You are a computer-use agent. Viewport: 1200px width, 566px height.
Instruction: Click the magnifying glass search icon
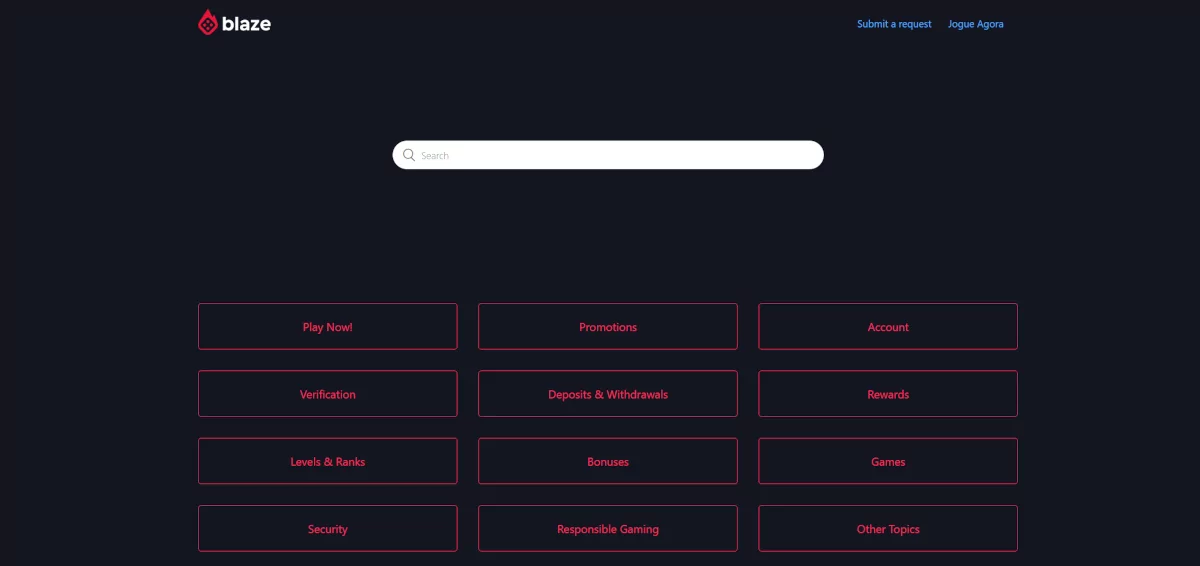(409, 155)
